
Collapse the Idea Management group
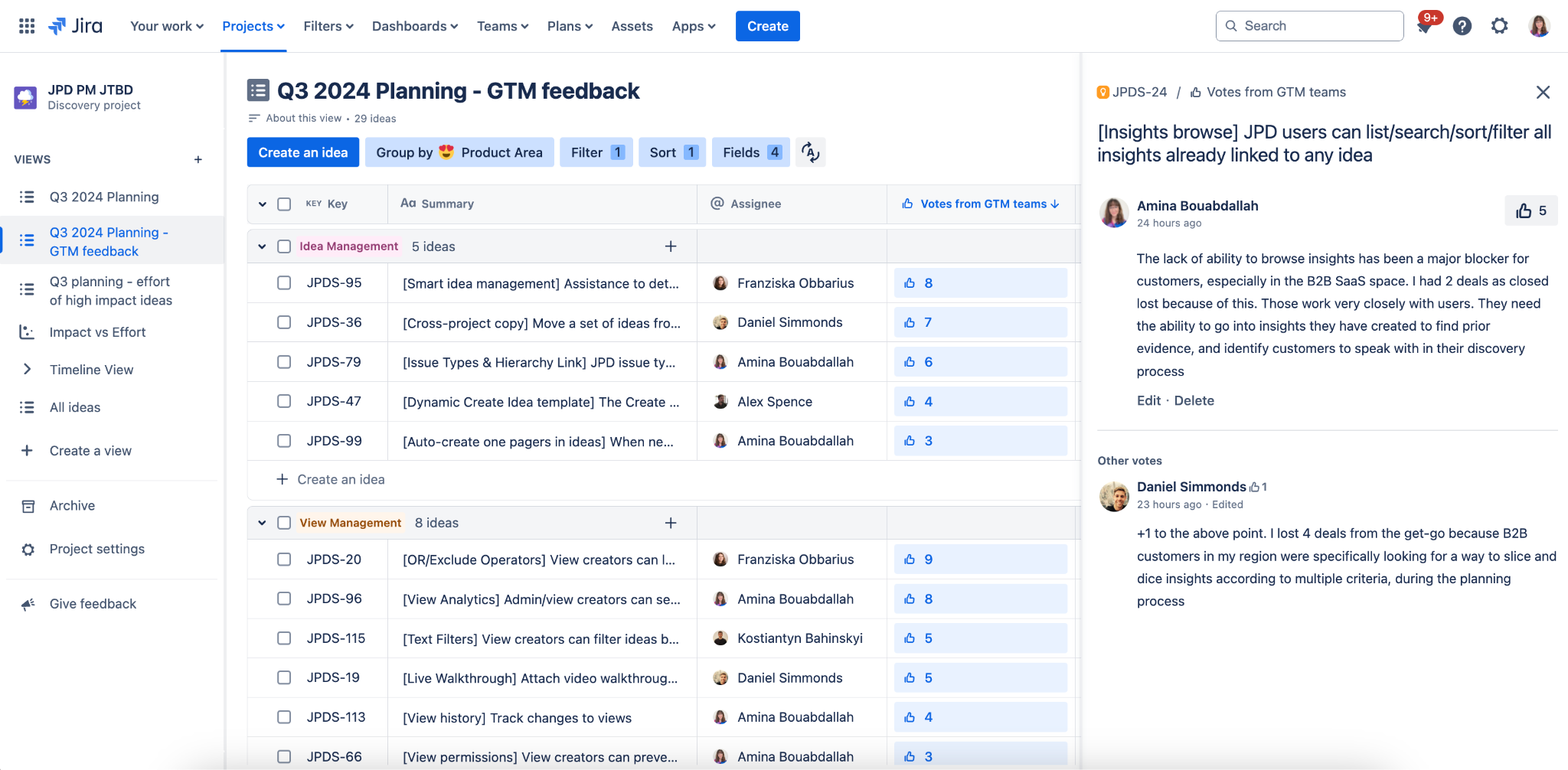point(262,246)
